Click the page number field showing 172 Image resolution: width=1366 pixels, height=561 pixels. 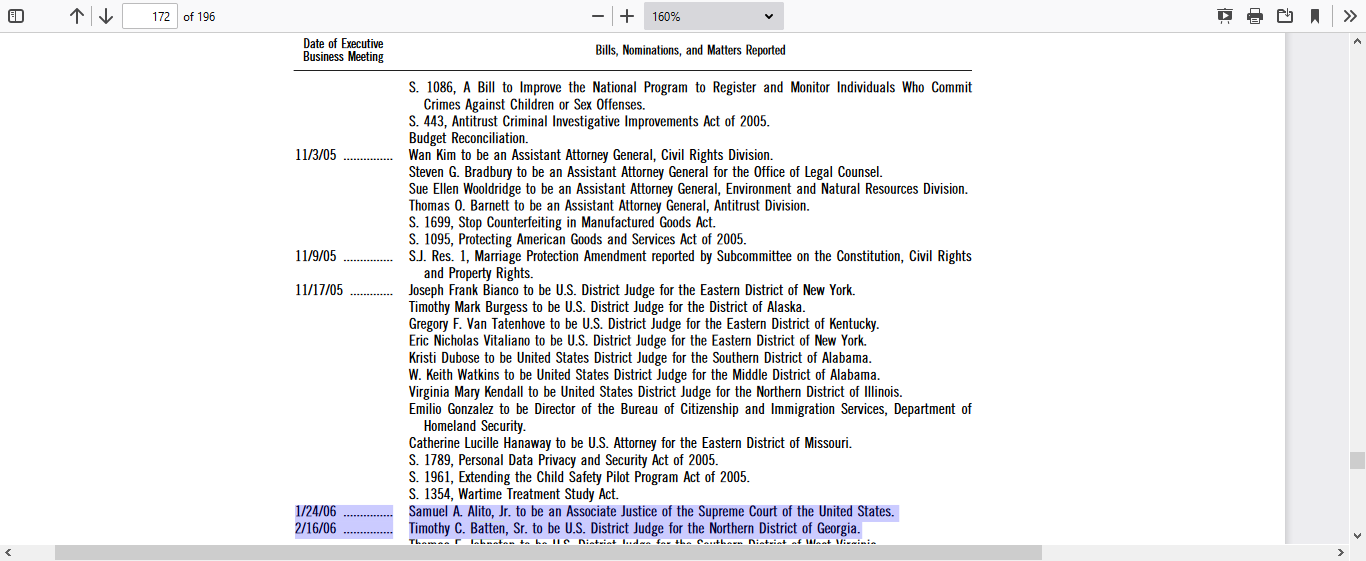[150, 16]
